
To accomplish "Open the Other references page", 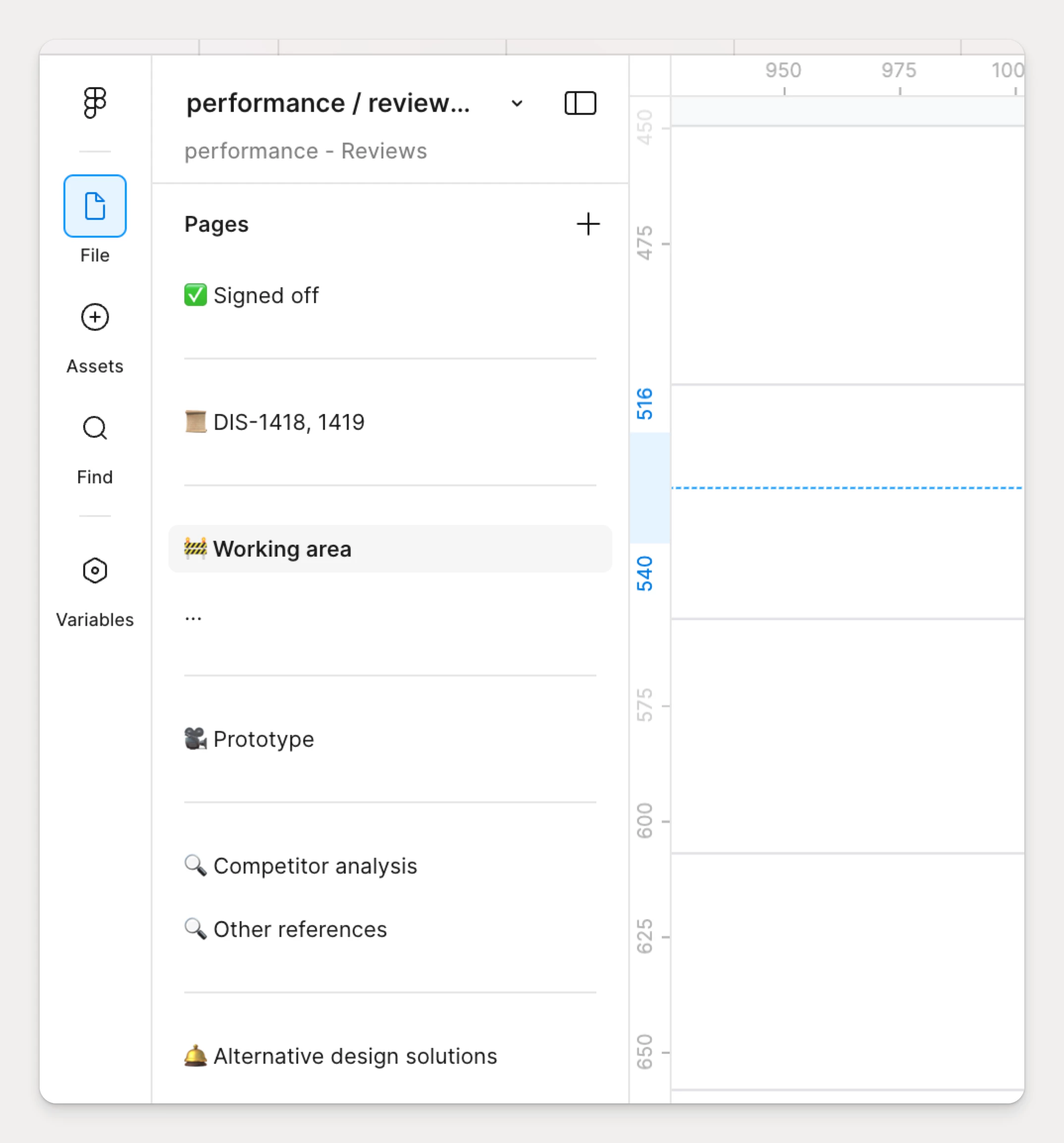I will tap(300, 929).
